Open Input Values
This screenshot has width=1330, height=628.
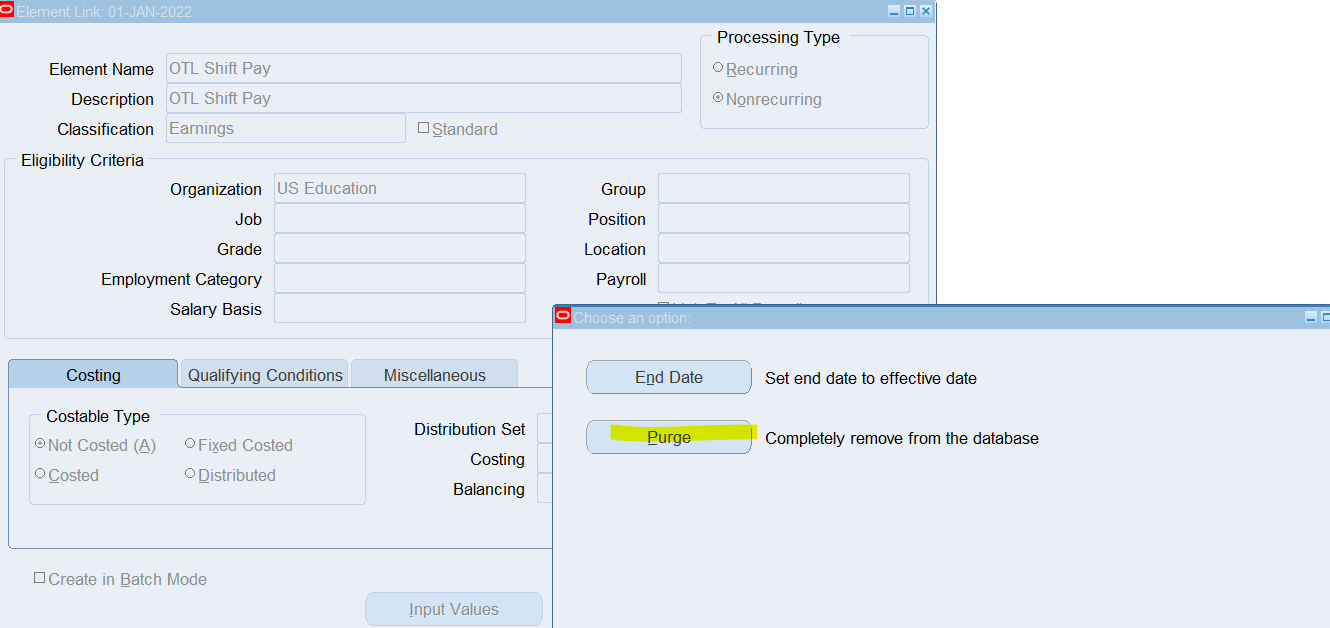[453, 609]
